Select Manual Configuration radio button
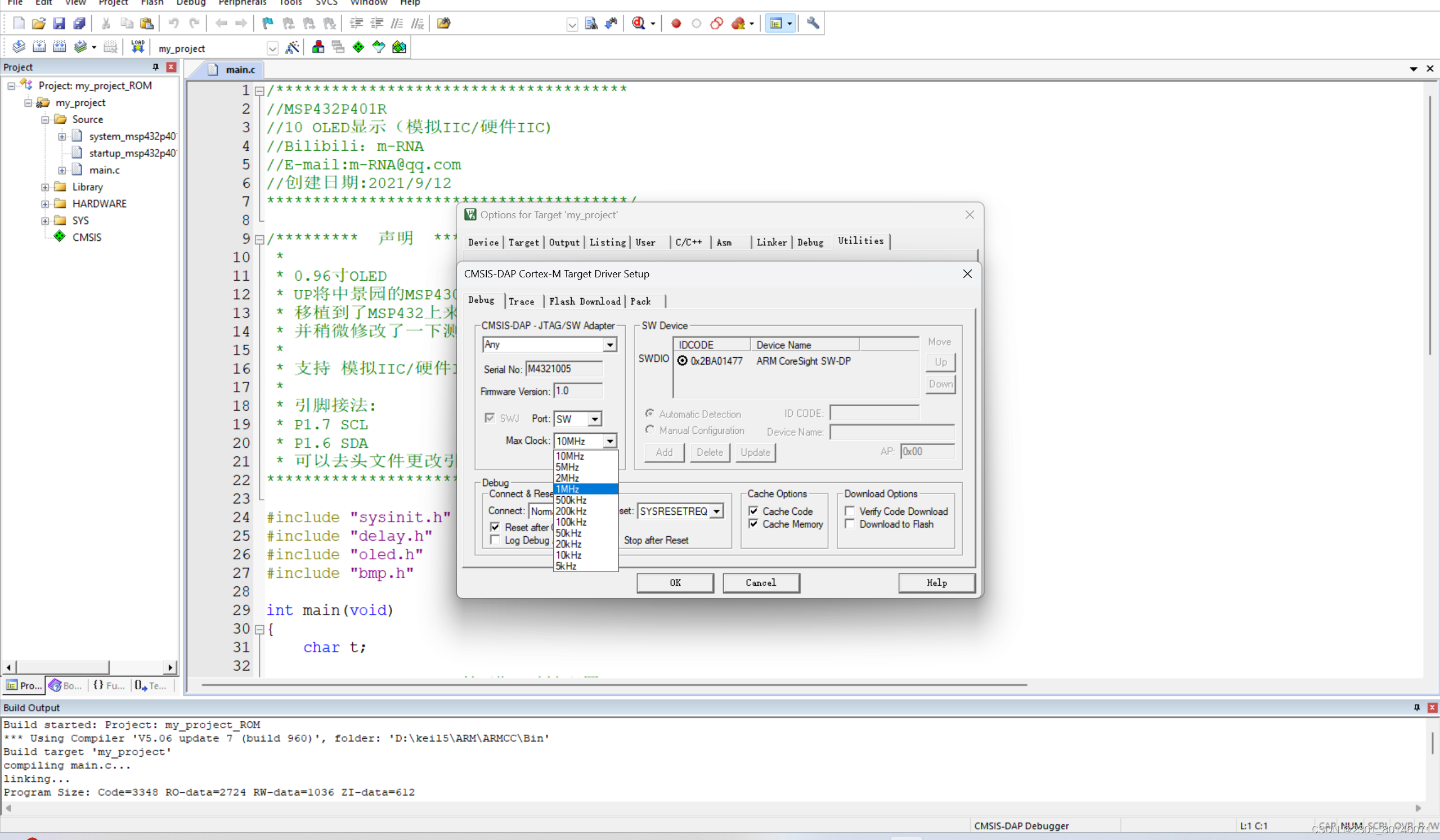This screenshot has height=840, width=1440. (650, 430)
